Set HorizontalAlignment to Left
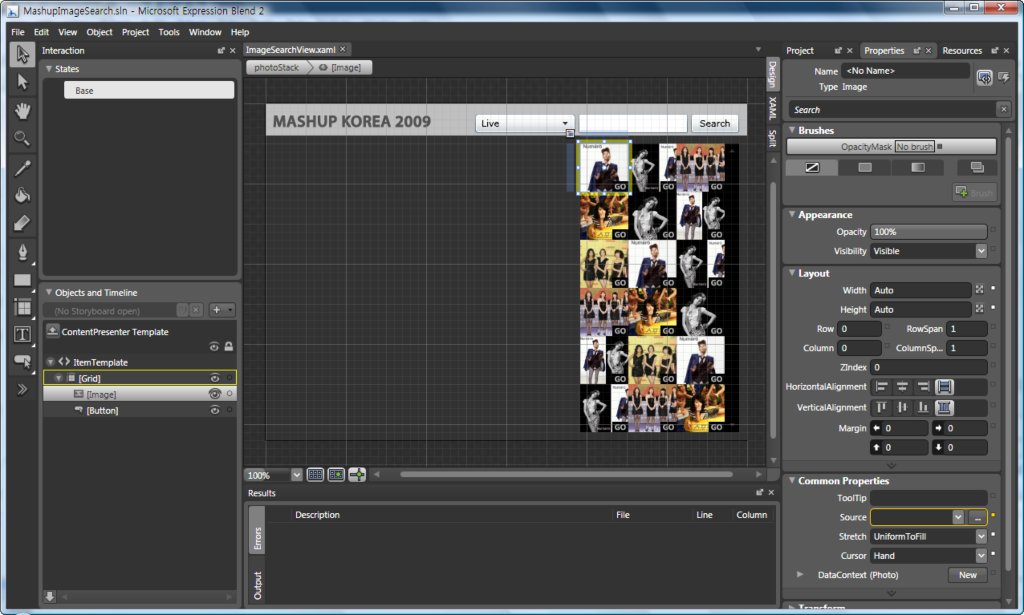 882,386
